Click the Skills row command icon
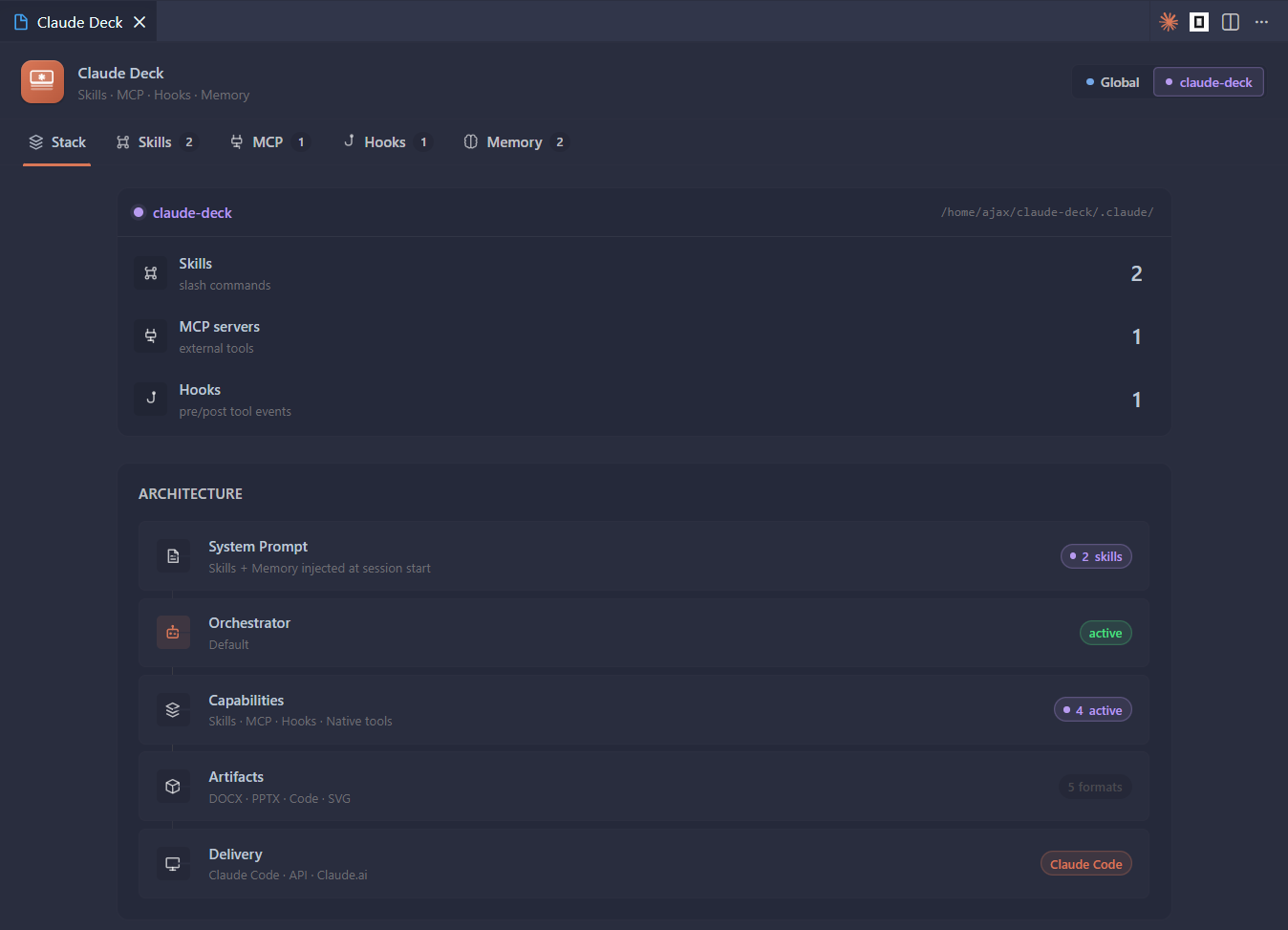The height and width of the screenshot is (930, 1288). pyautogui.click(x=151, y=273)
